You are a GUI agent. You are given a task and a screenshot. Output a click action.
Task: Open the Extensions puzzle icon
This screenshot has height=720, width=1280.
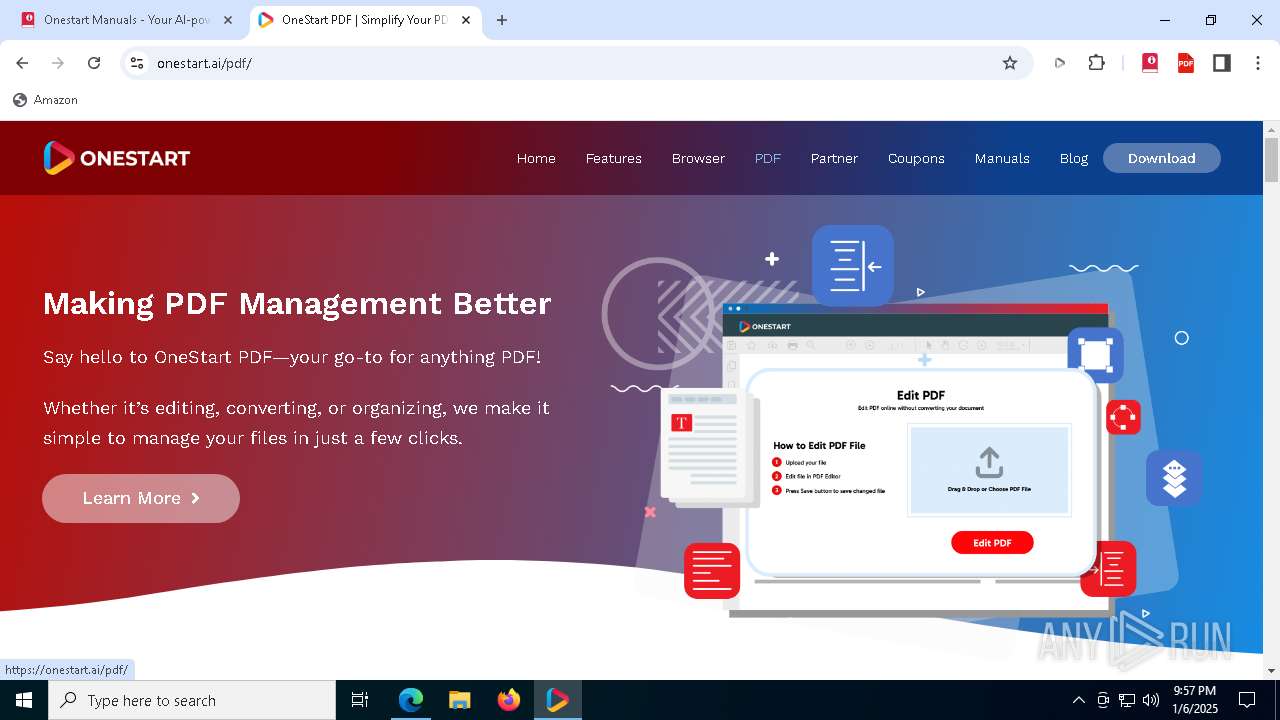(x=1097, y=63)
